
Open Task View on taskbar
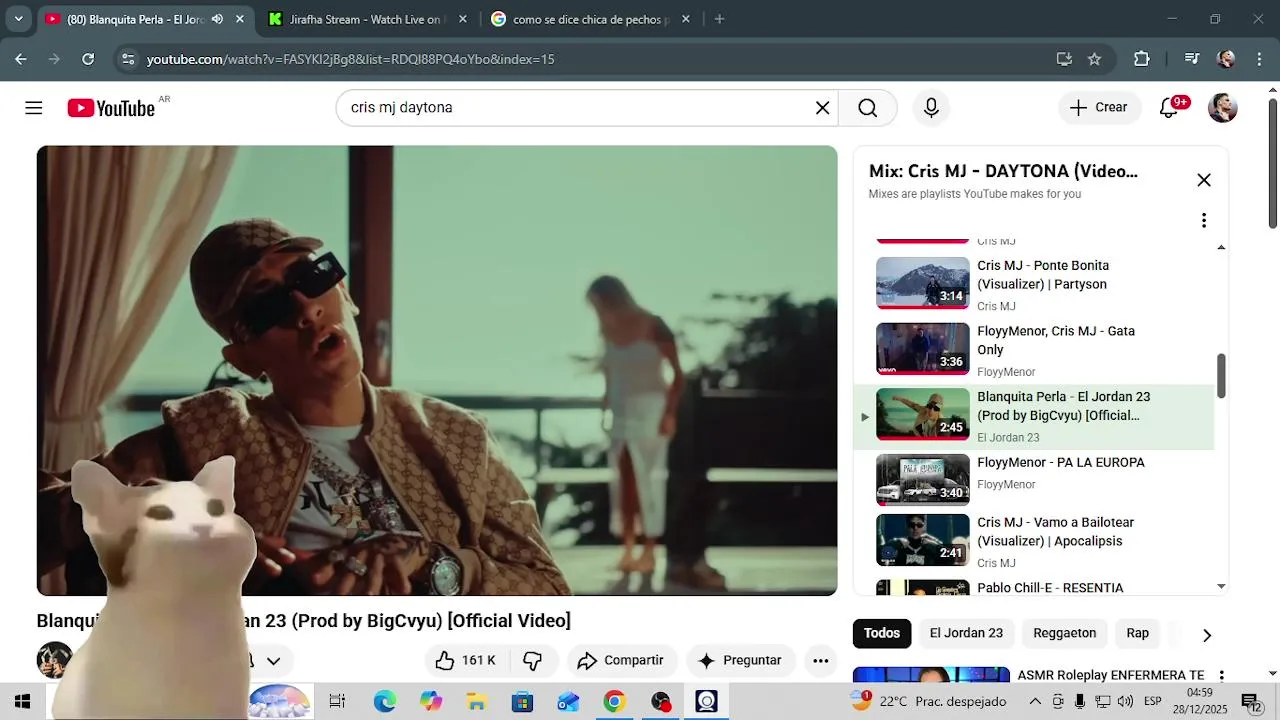tap(337, 702)
